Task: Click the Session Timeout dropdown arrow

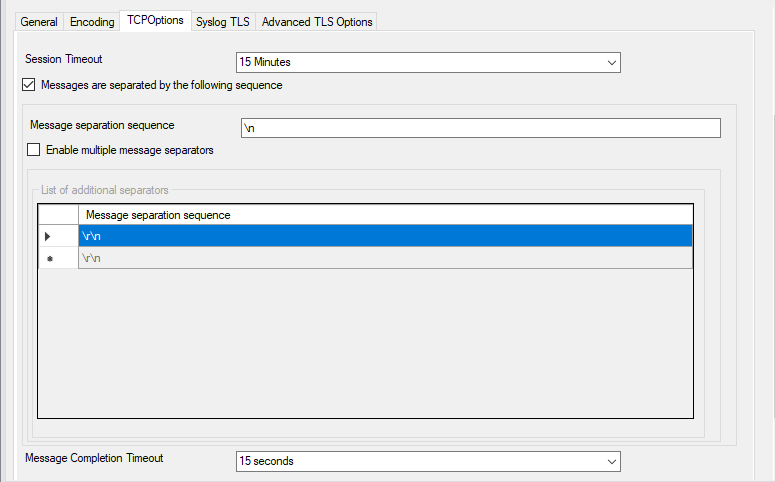Action: (611, 62)
